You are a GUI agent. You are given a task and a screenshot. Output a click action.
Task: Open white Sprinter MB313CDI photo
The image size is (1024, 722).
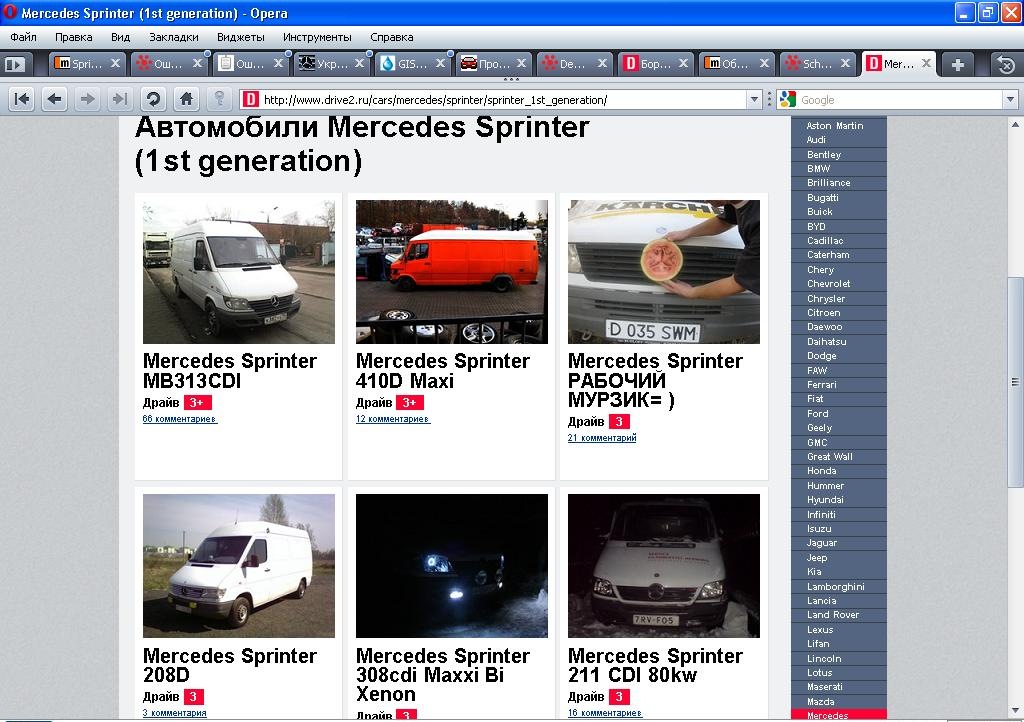click(x=238, y=272)
